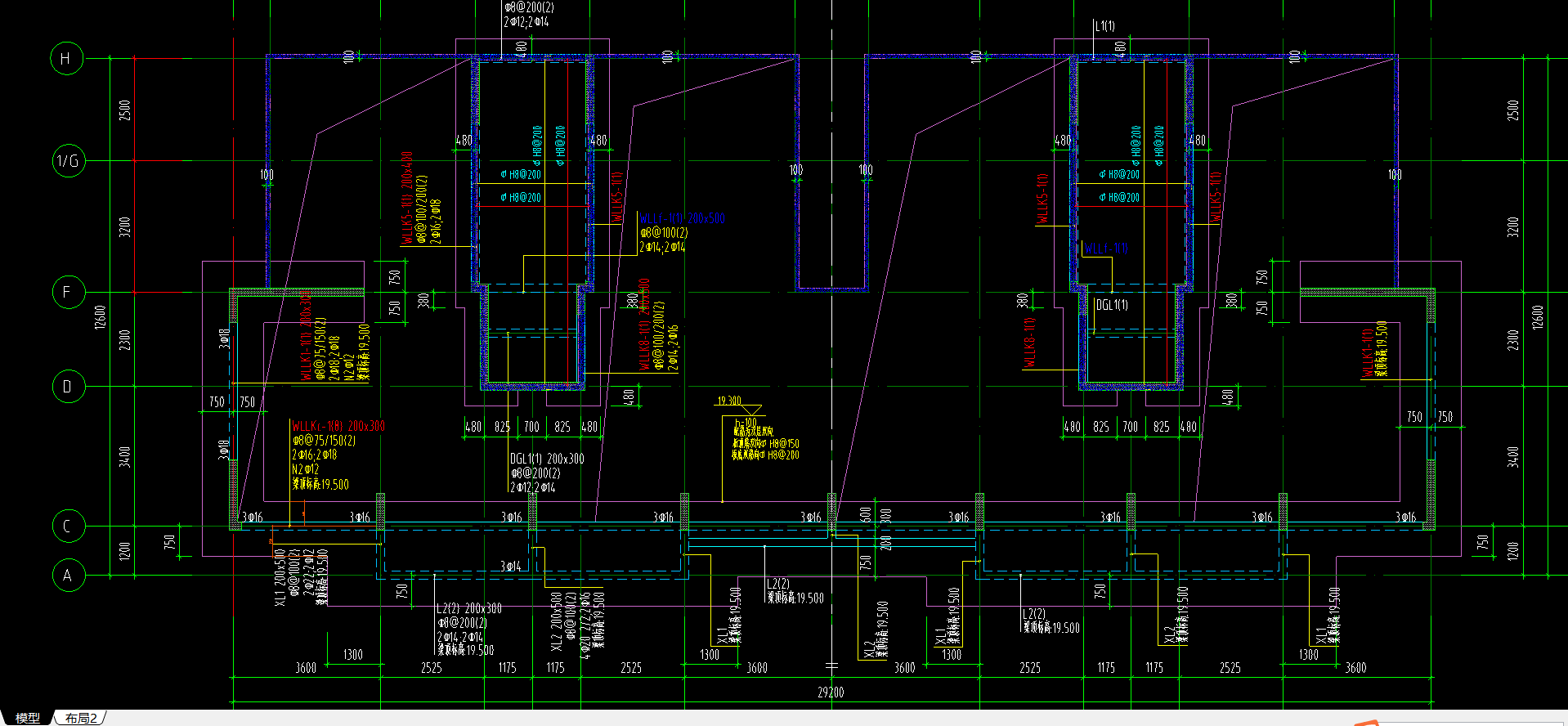Click the slab thickness note h=100
The height and width of the screenshot is (726, 1568).
click(746, 422)
